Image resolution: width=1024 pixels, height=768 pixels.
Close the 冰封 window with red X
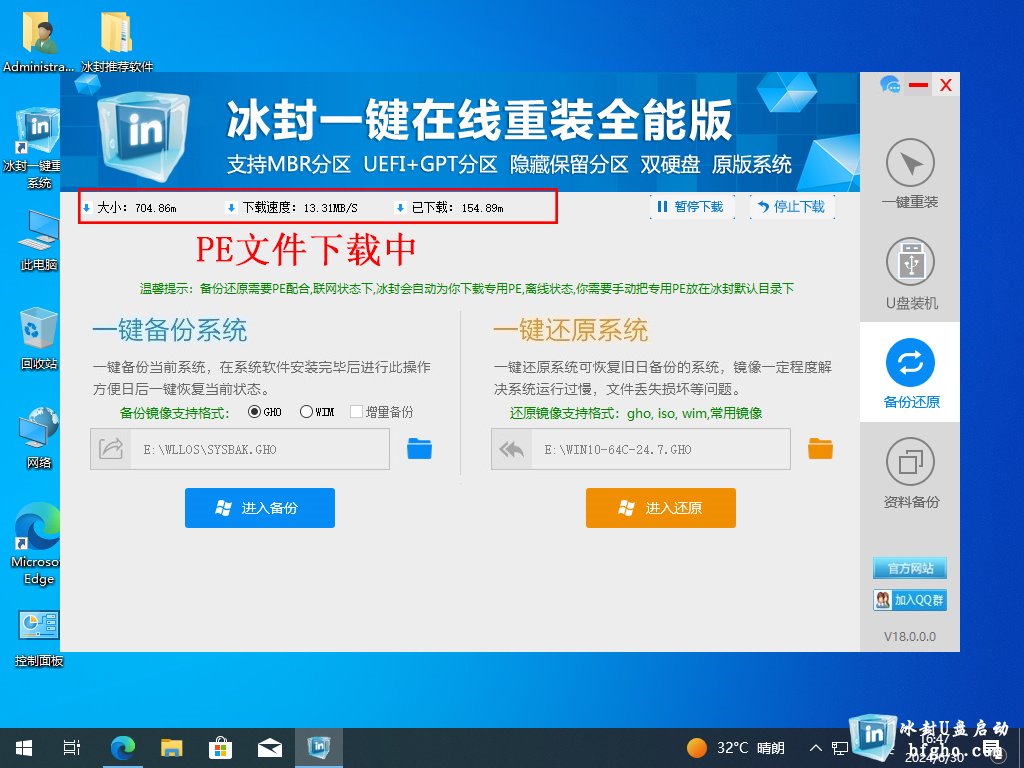coord(946,85)
